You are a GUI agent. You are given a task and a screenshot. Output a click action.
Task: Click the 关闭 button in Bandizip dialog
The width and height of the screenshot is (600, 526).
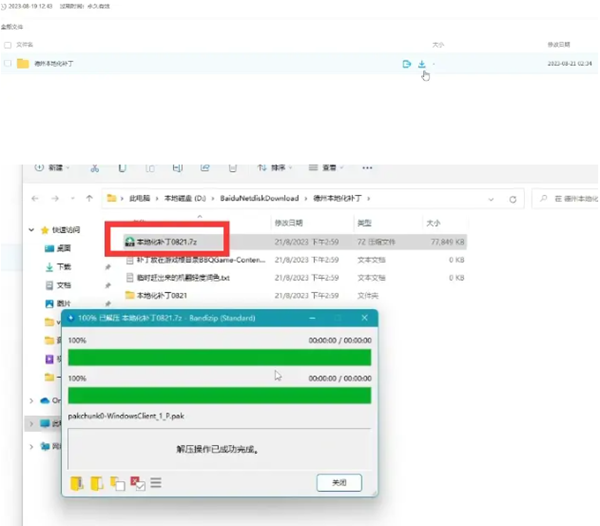(x=339, y=483)
